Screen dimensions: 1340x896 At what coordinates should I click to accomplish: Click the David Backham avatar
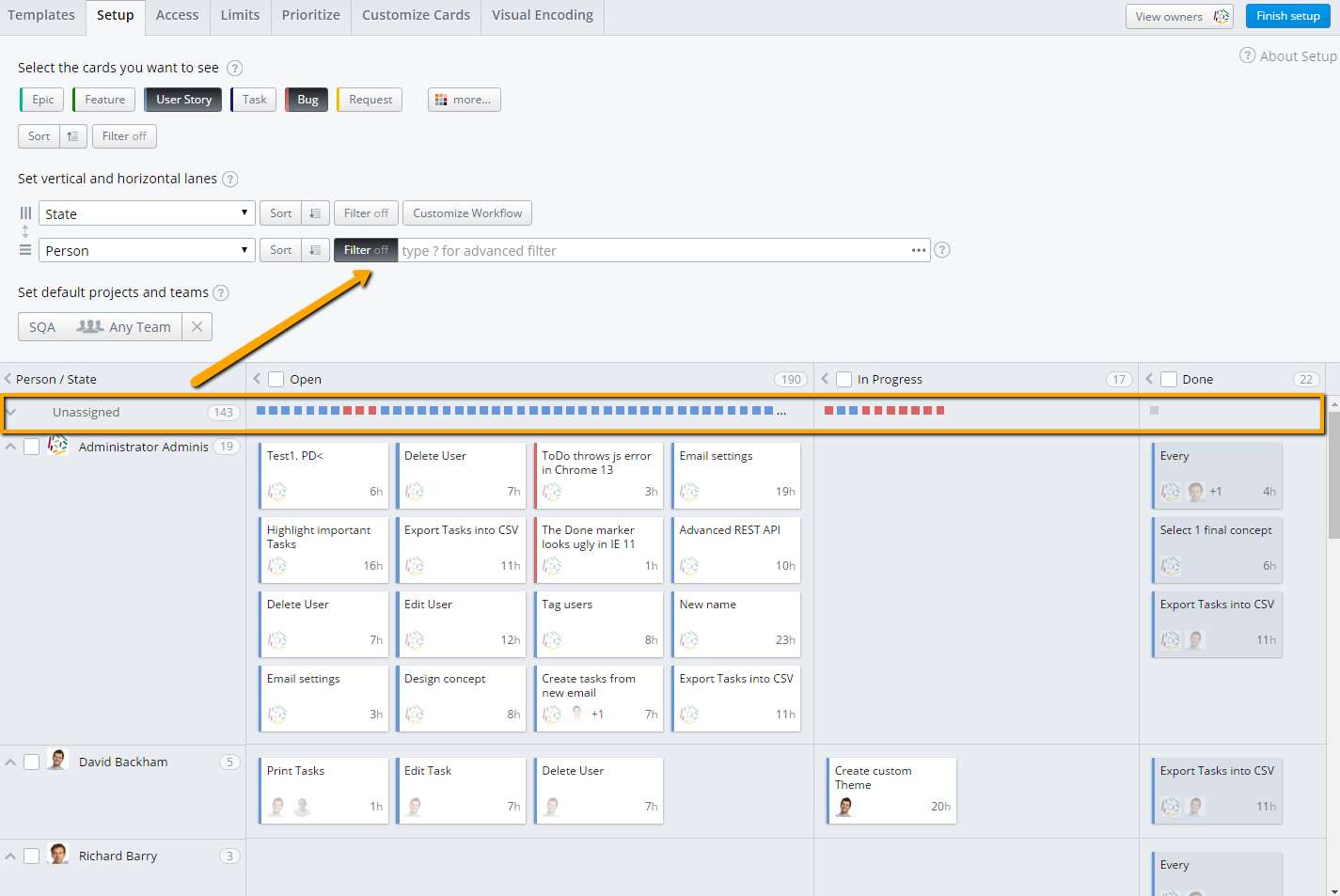coord(57,760)
